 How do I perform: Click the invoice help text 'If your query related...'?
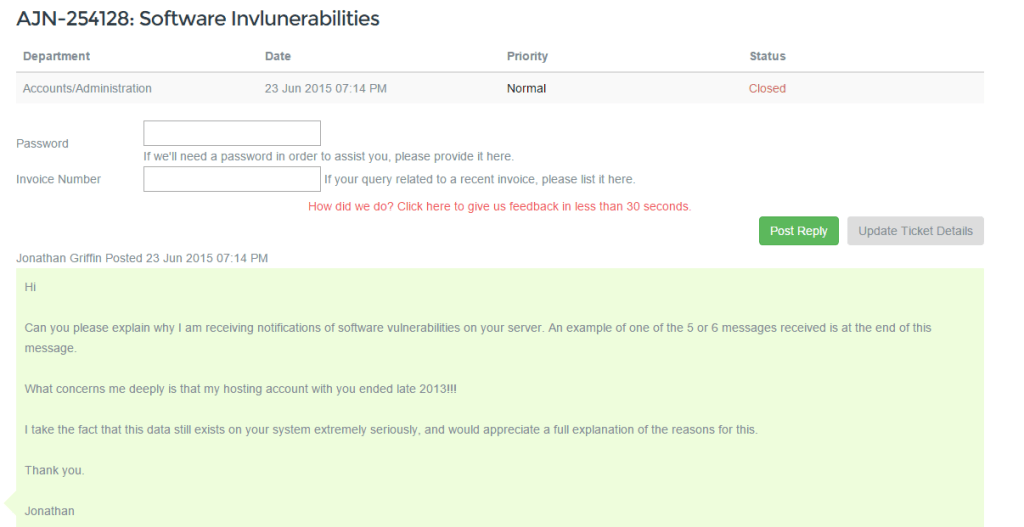coord(479,179)
